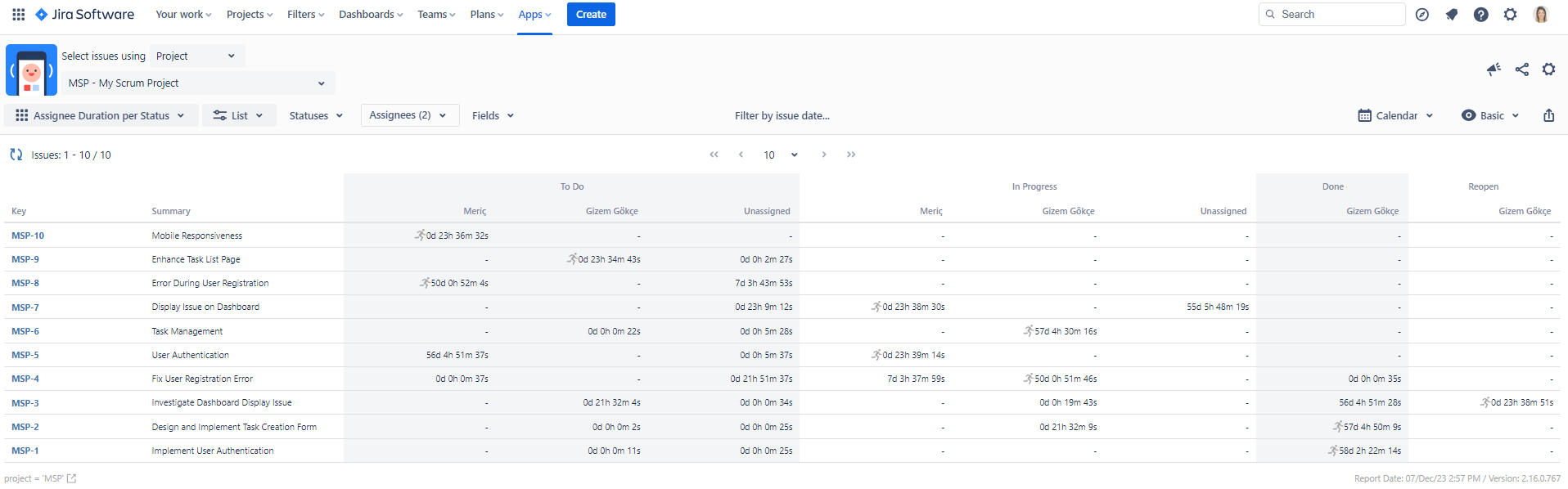
Task: Click the share icon
Action: coord(1521,70)
